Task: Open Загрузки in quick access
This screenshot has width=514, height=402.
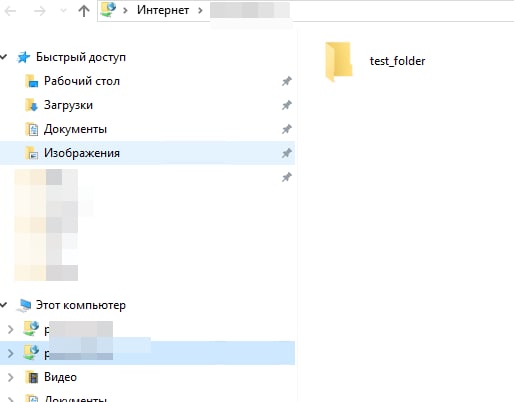Action: pyautogui.click(x=68, y=105)
